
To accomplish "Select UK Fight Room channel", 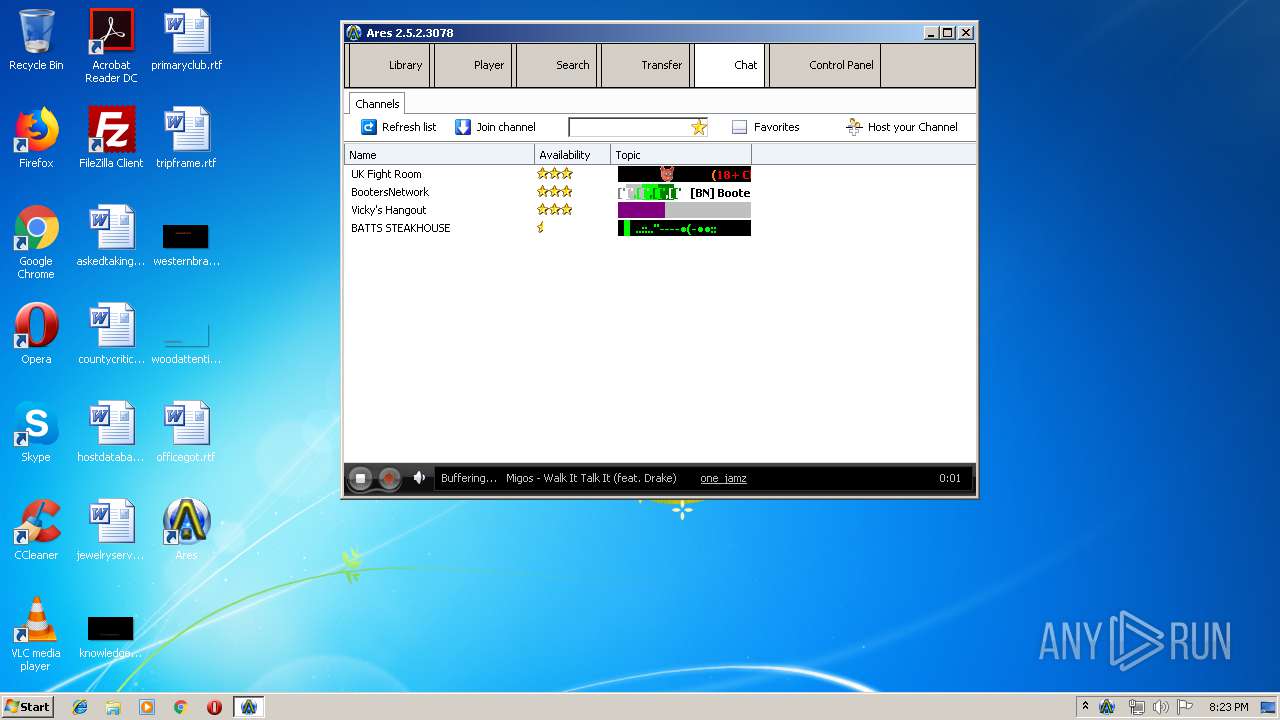I will [386, 174].
